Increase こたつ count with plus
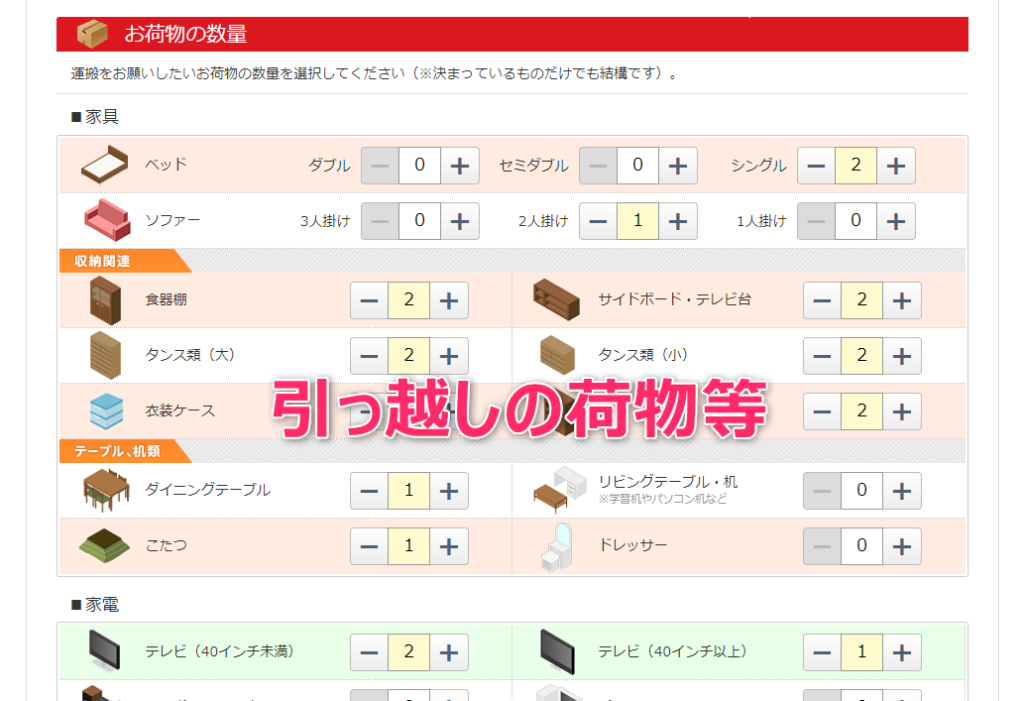Image resolution: width=1024 pixels, height=701 pixels. pyautogui.click(x=449, y=546)
